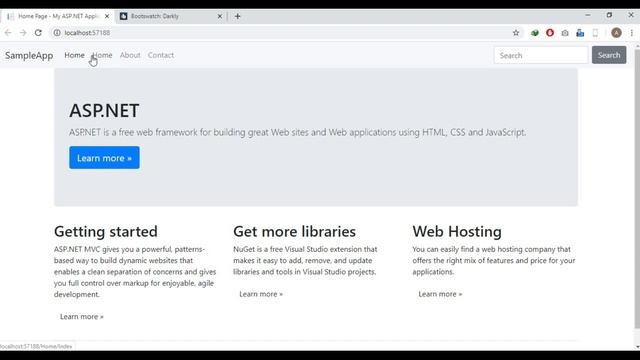Click the blue Learn more button

[x=104, y=158]
